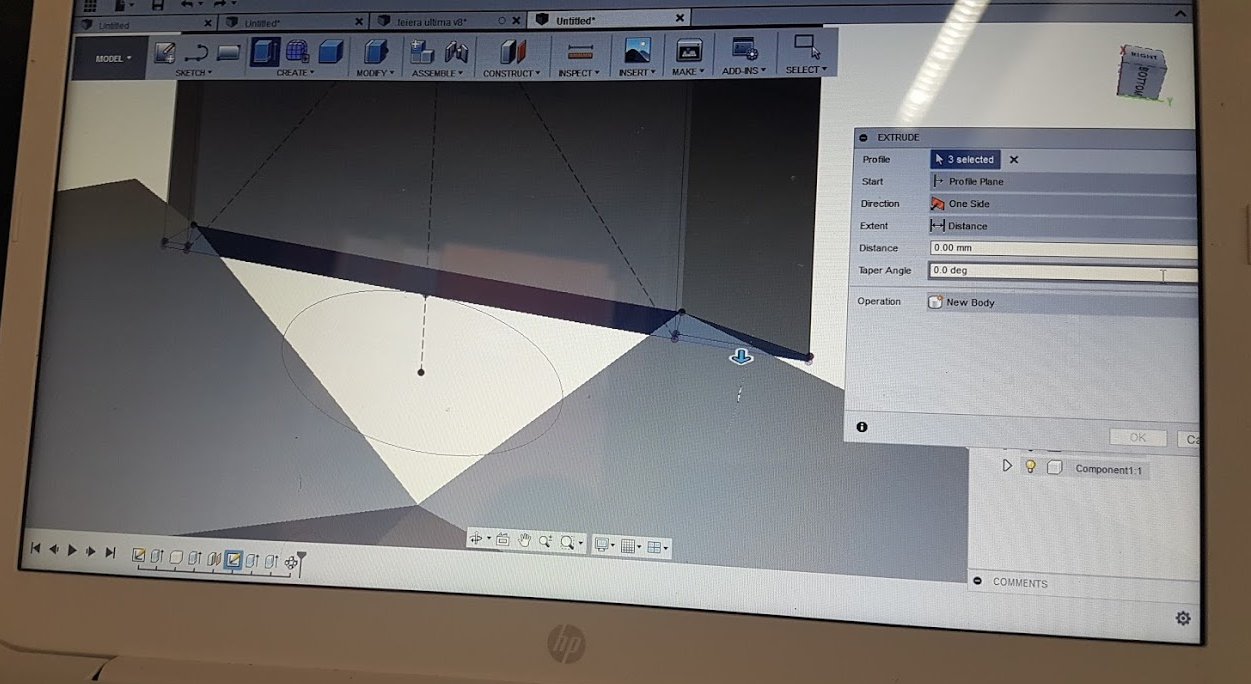Select the Extrude tool icon in Create
1251x684 pixels.
(264, 52)
